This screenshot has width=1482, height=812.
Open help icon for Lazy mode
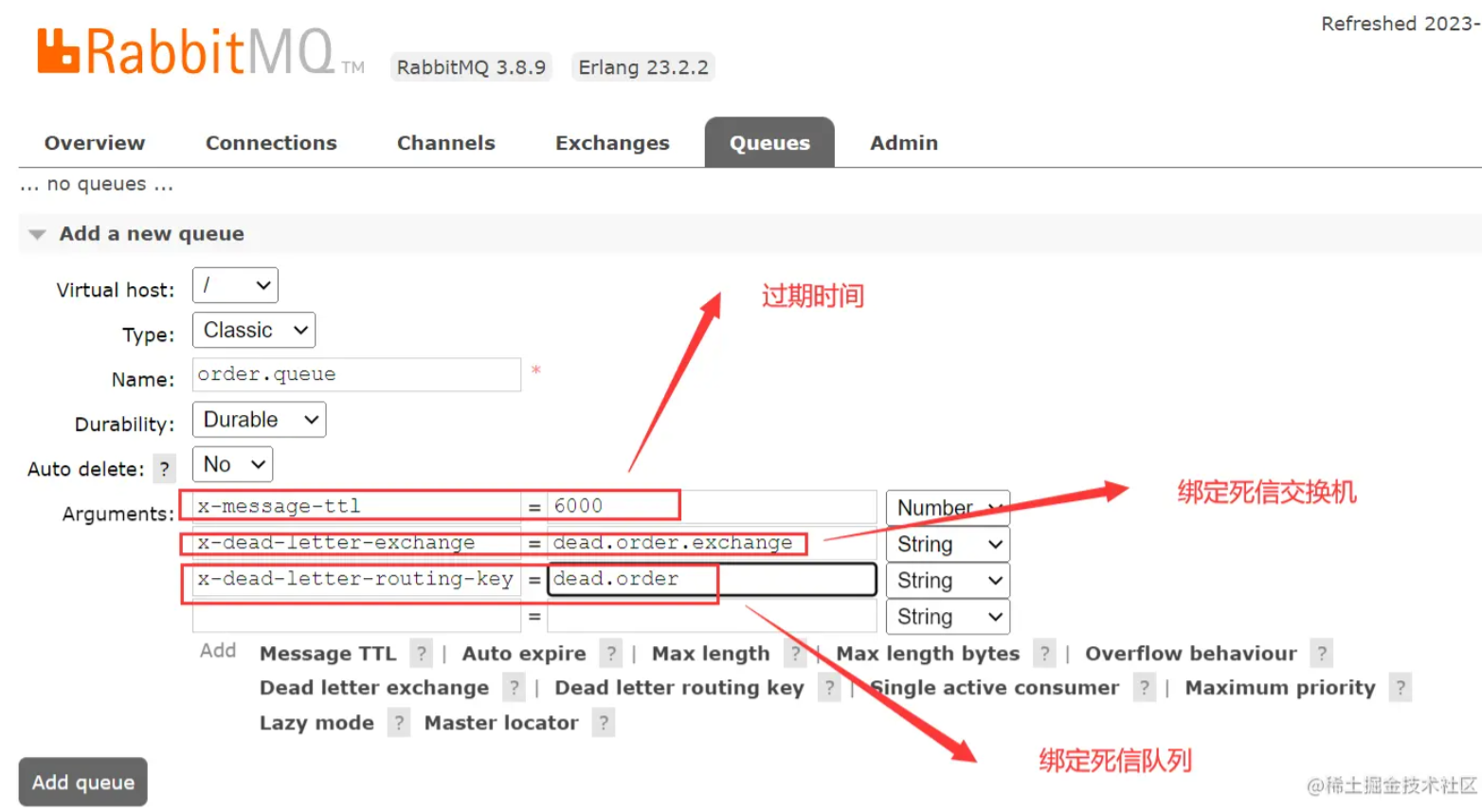coord(399,723)
